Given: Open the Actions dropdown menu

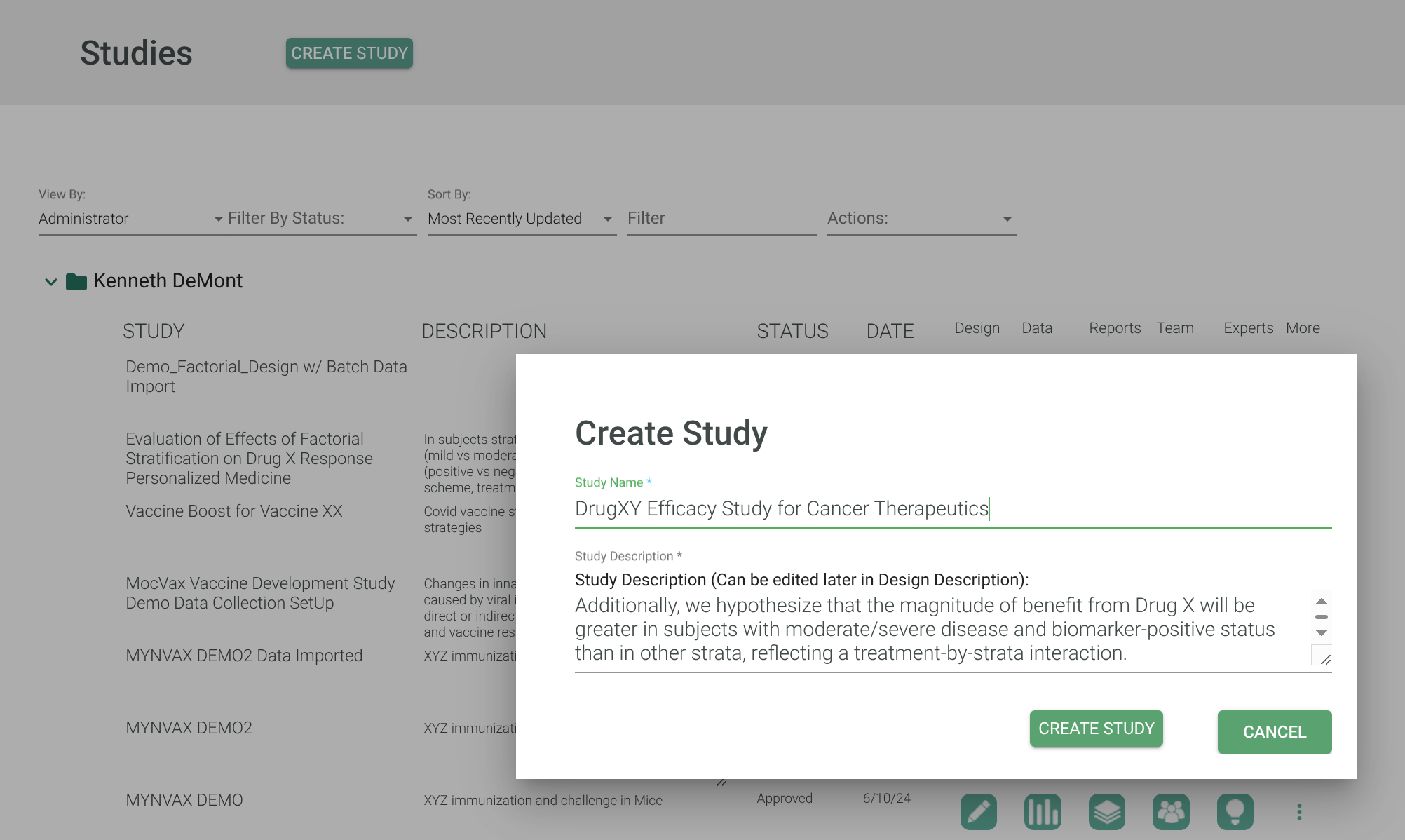Looking at the screenshot, I should point(921,219).
